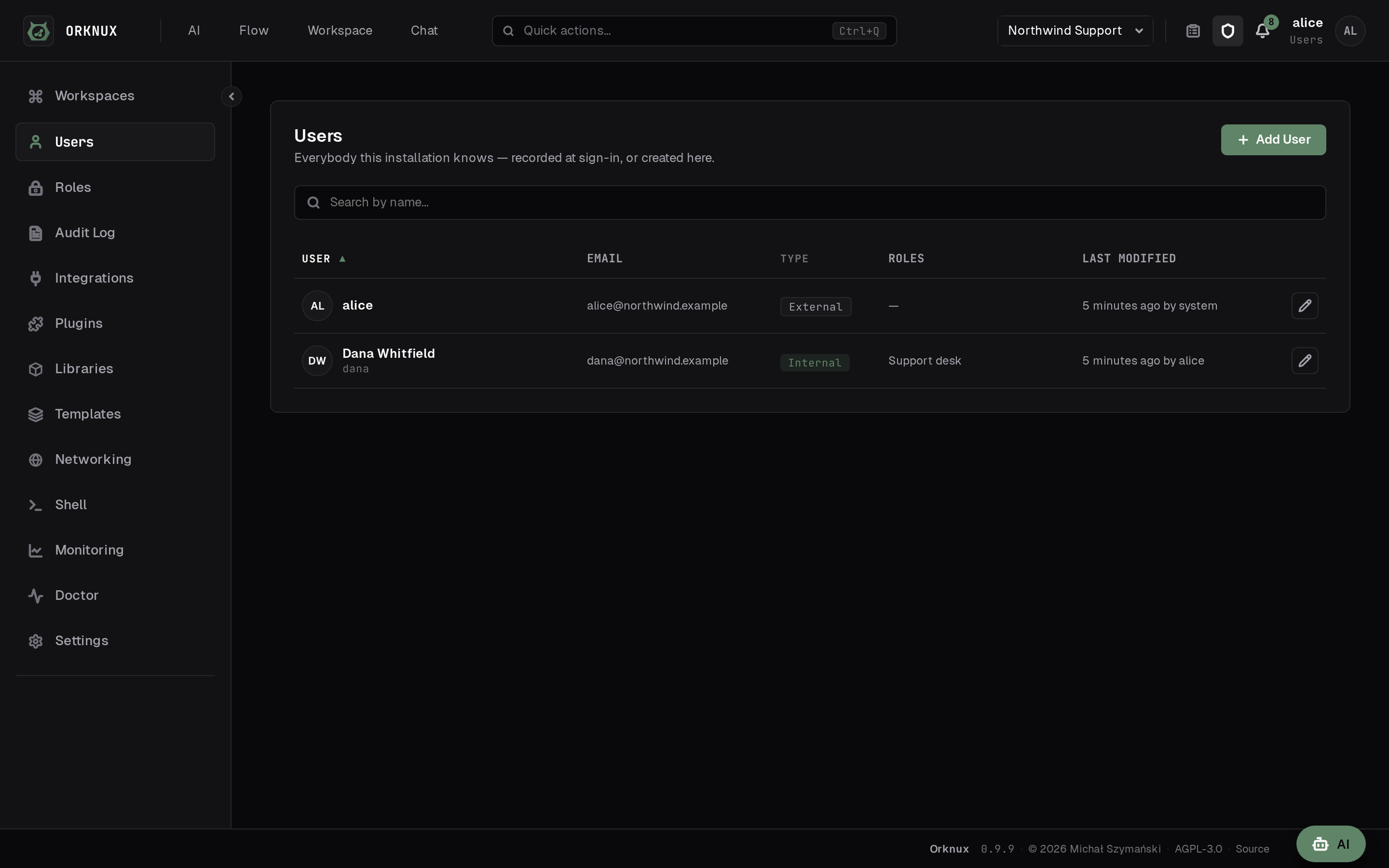
Task: Click the ROLES column header
Action: (906, 258)
